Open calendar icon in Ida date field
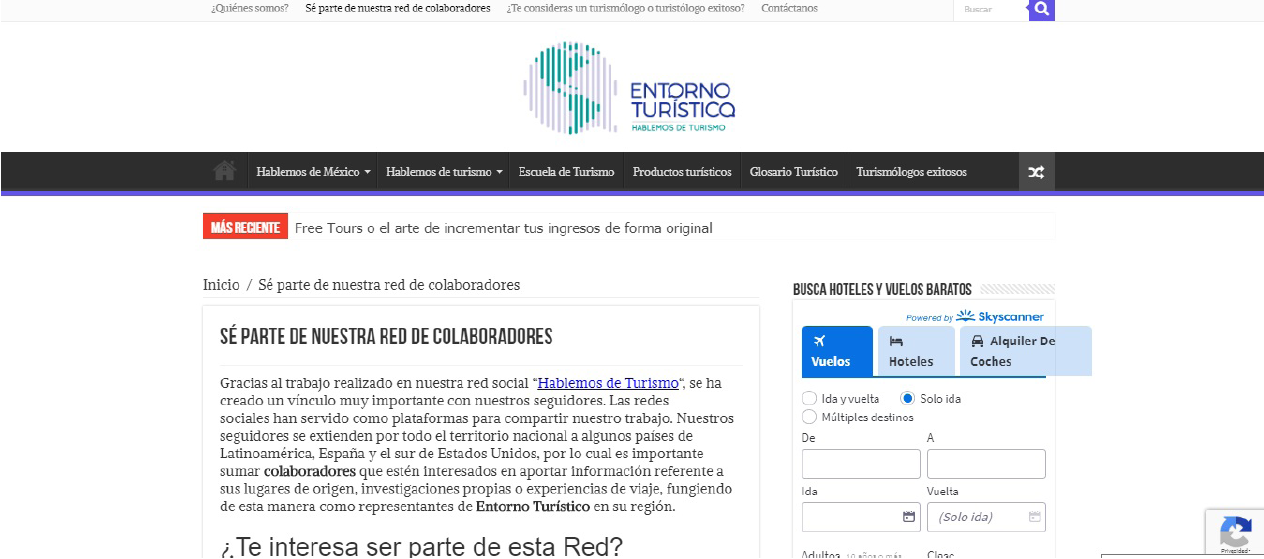This screenshot has height=559, width=1264. tap(908, 517)
